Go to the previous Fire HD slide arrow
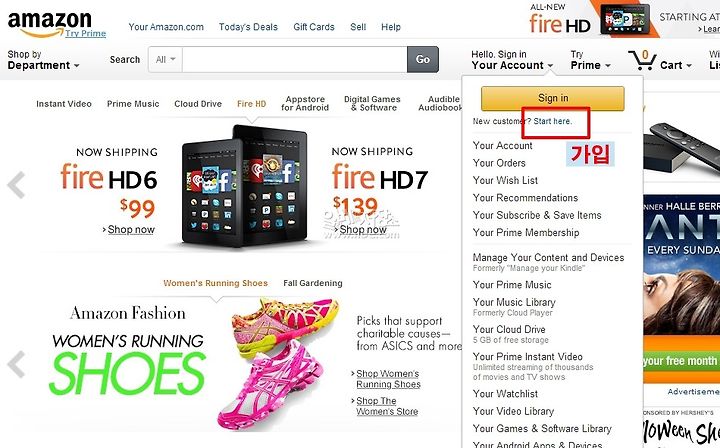The height and width of the screenshot is (448, 720). 16,185
